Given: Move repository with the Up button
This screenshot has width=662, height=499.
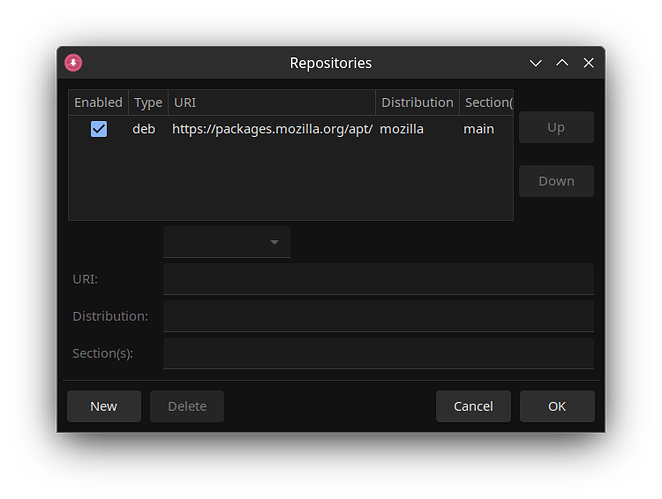Looking at the screenshot, I should tap(556, 128).
